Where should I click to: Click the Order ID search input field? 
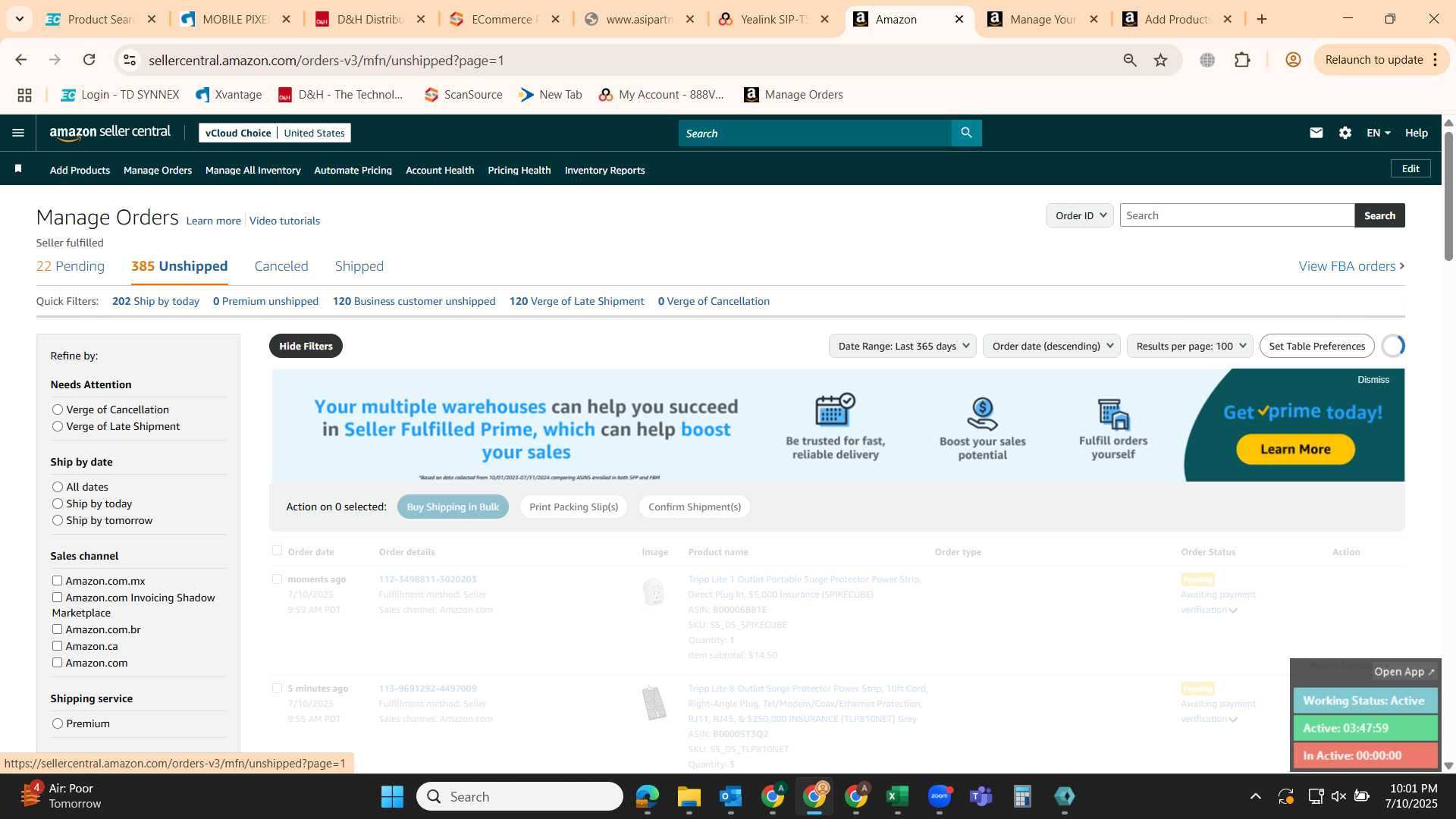pos(1237,215)
